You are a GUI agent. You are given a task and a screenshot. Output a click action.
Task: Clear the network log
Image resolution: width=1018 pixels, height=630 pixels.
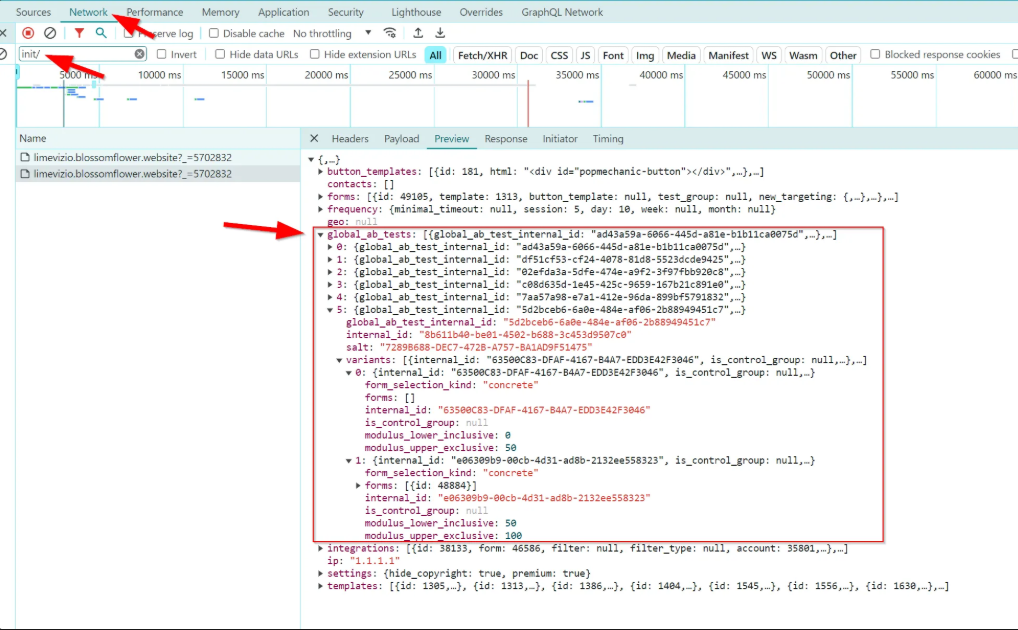(x=50, y=33)
